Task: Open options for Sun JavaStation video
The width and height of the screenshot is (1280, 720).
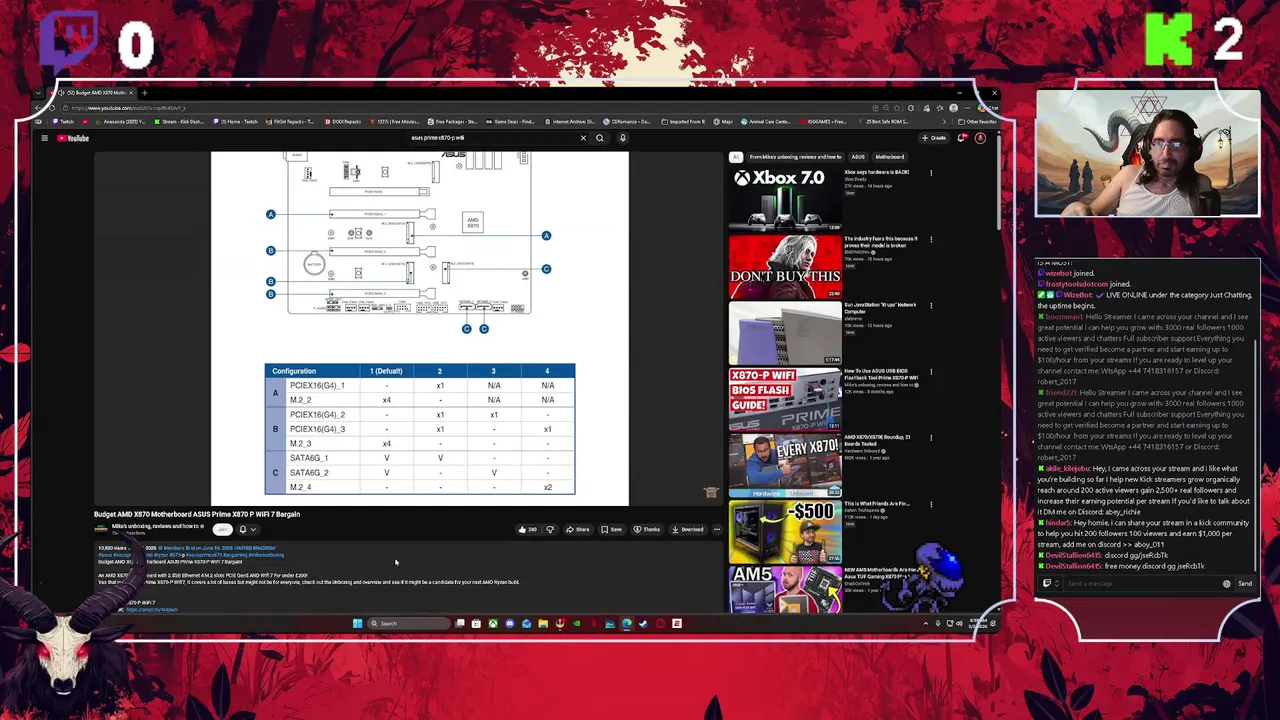Action: click(x=931, y=305)
